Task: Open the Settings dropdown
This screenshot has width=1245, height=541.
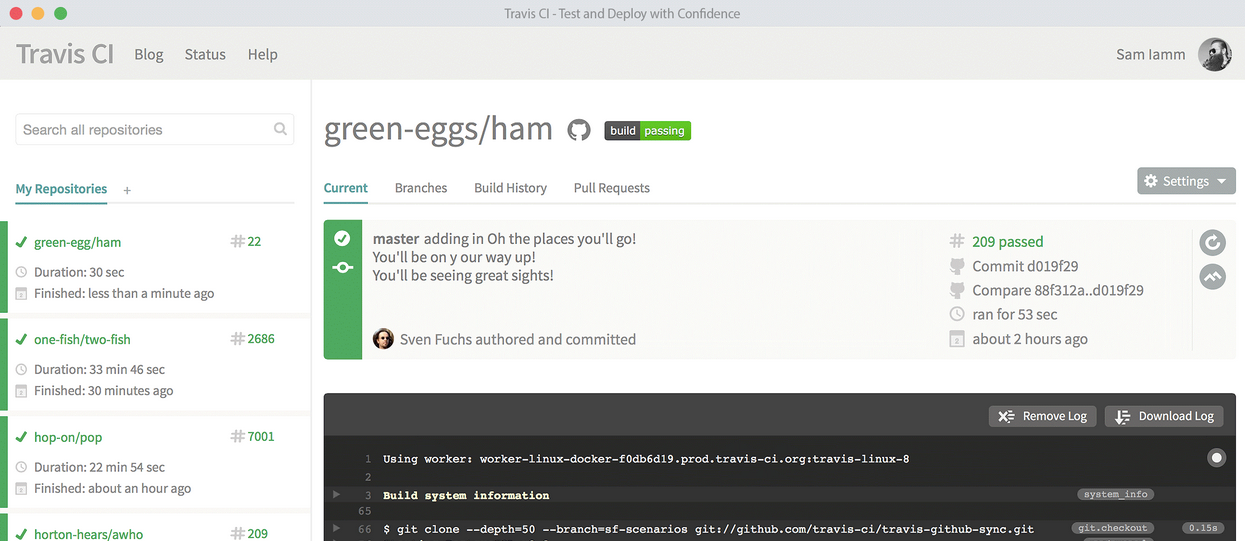Action: [x=1186, y=181]
